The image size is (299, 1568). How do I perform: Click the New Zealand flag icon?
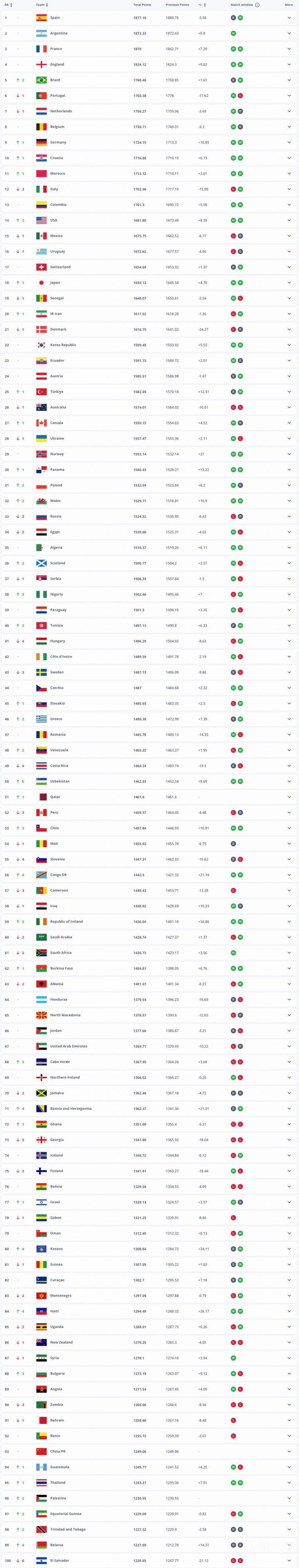42,1342
